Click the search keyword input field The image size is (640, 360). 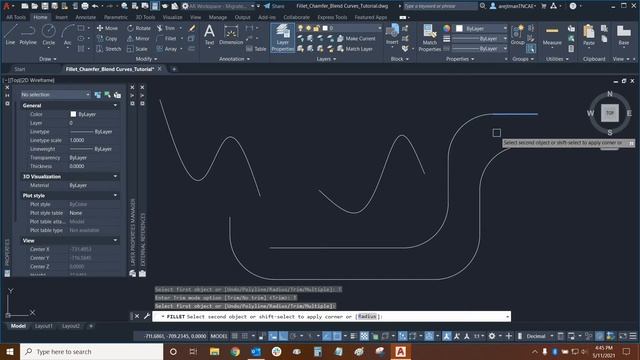pos(440,6)
